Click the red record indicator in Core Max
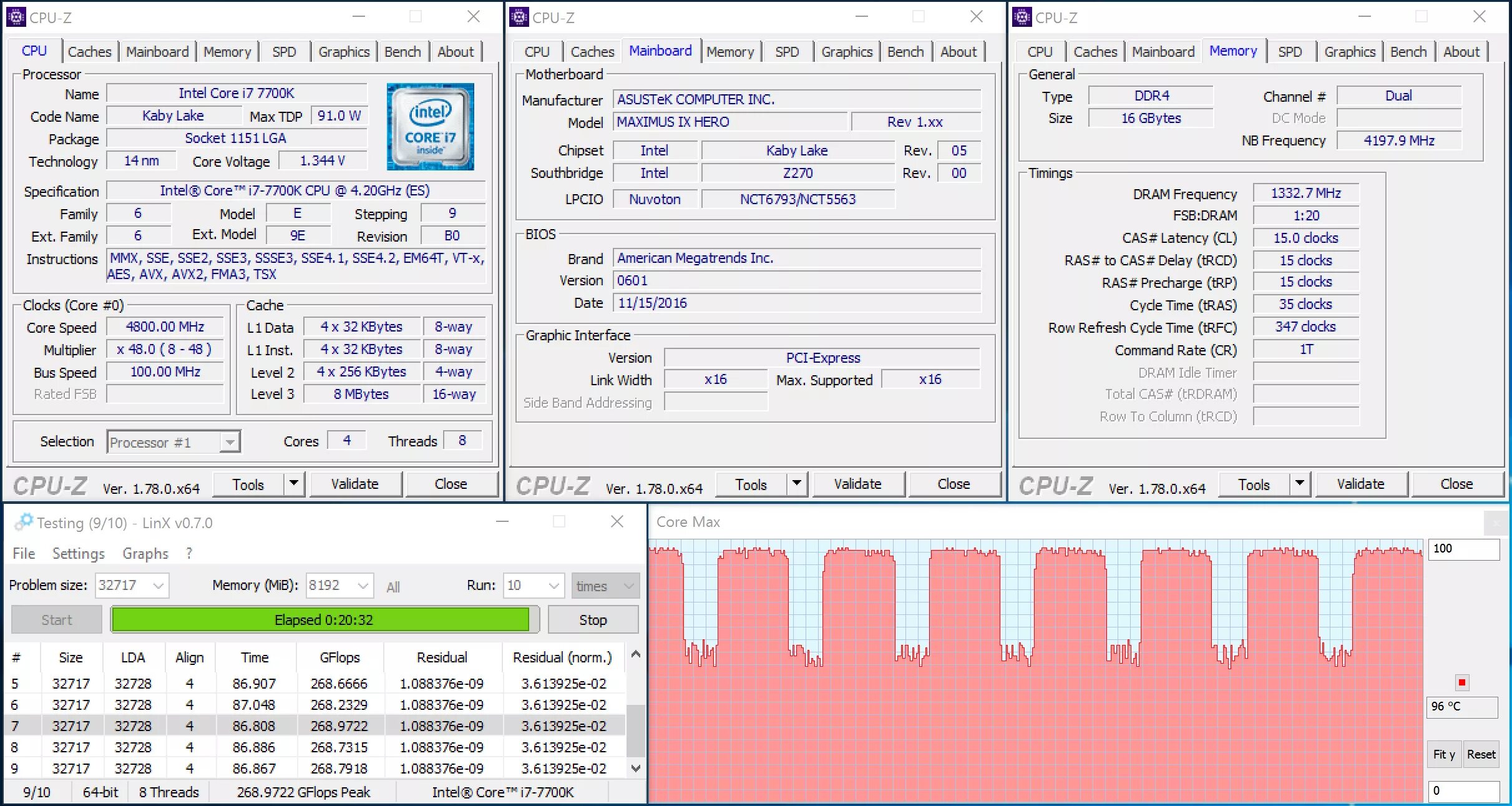The image size is (1512, 806). (1462, 682)
